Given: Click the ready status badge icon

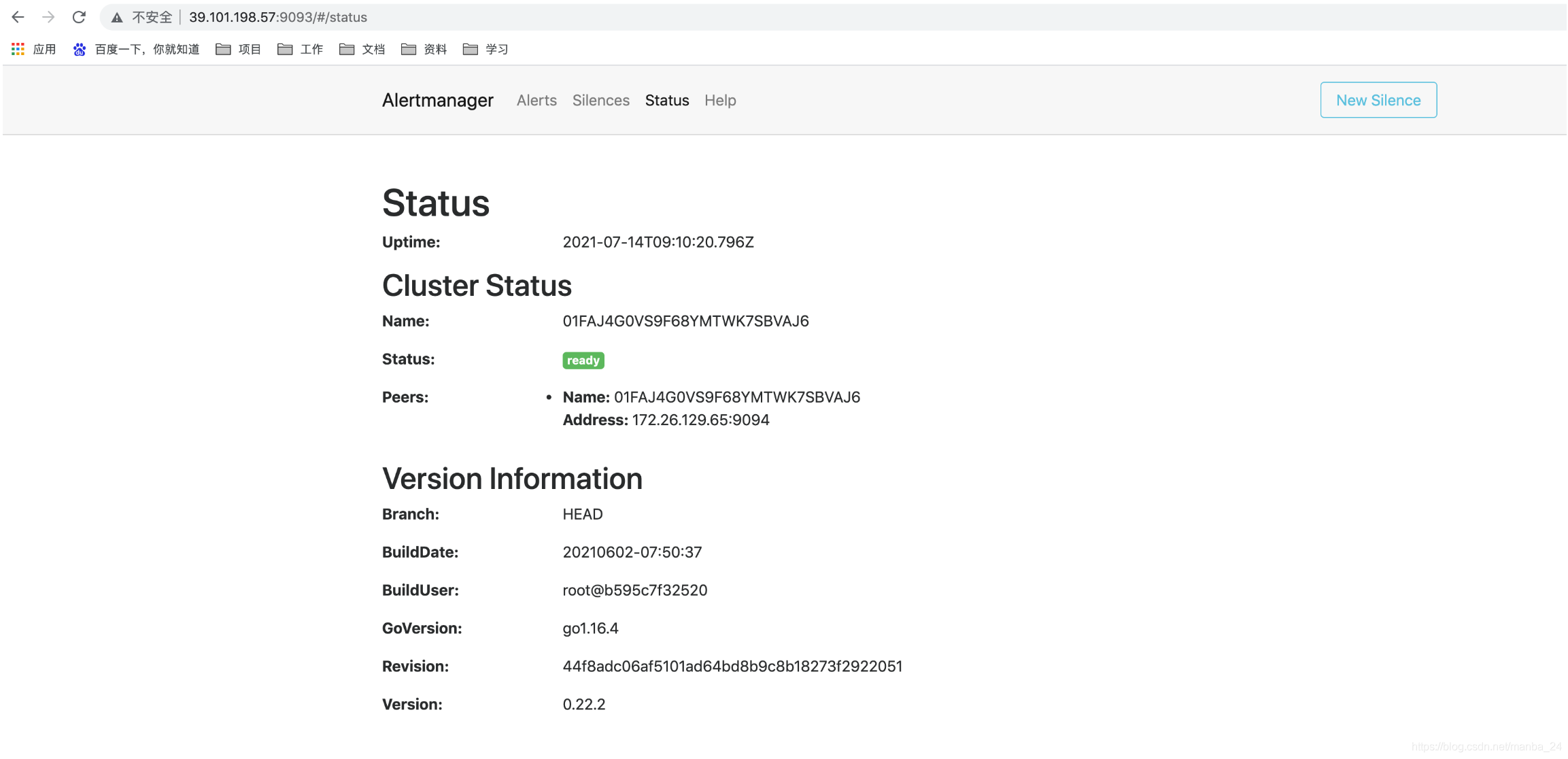Looking at the screenshot, I should pyautogui.click(x=583, y=360).
